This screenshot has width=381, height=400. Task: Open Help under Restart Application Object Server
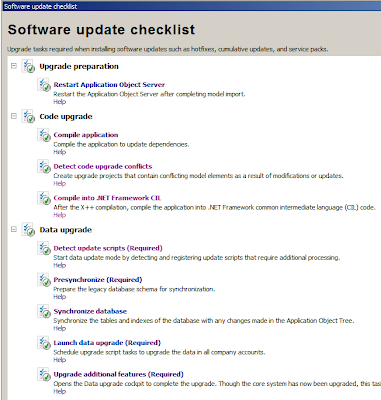pyautogui.click(x=60, y=102)
